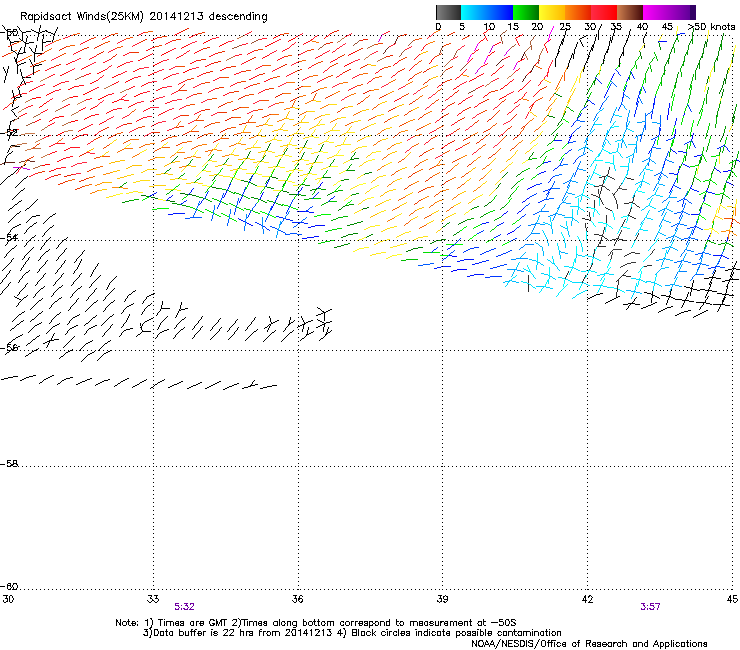Click the latitude label '-58'
The height and width of the screenshot is (650, 740).
pyautogui.click(x=9, y=464)
